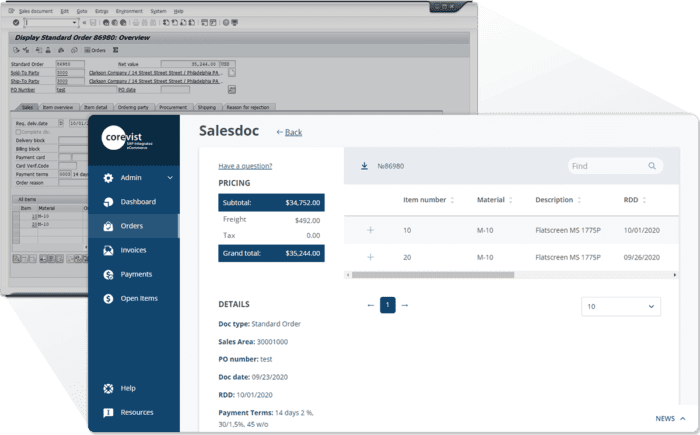This screenshot has width=700, height=435.
Task: Go to previous page with left arrow
Action: click(x=370, y=305)
